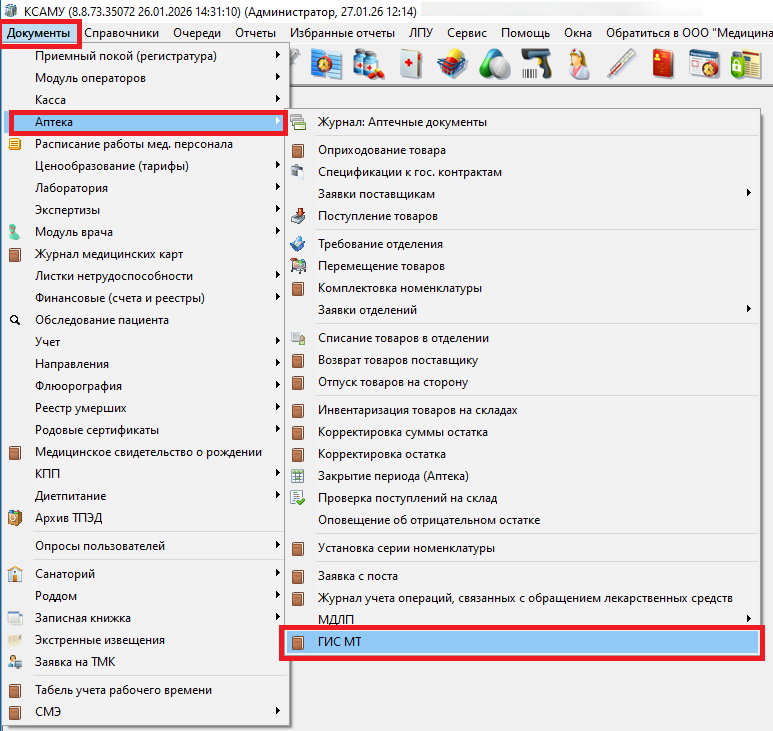Expand the МДЛП submenu

pos(336,620)
